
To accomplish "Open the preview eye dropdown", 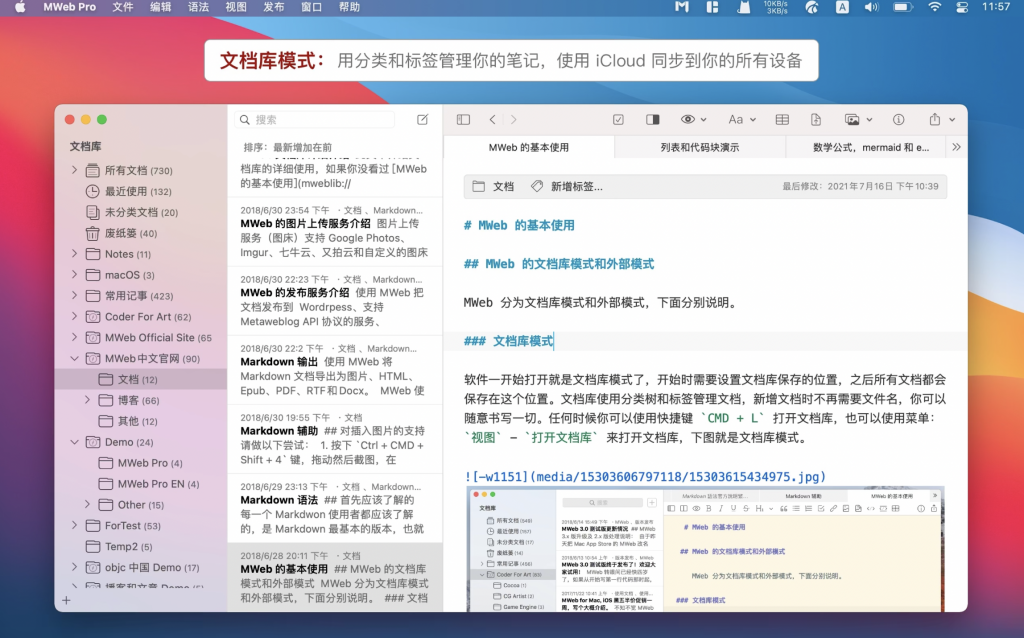I will (x=703, y=119).
